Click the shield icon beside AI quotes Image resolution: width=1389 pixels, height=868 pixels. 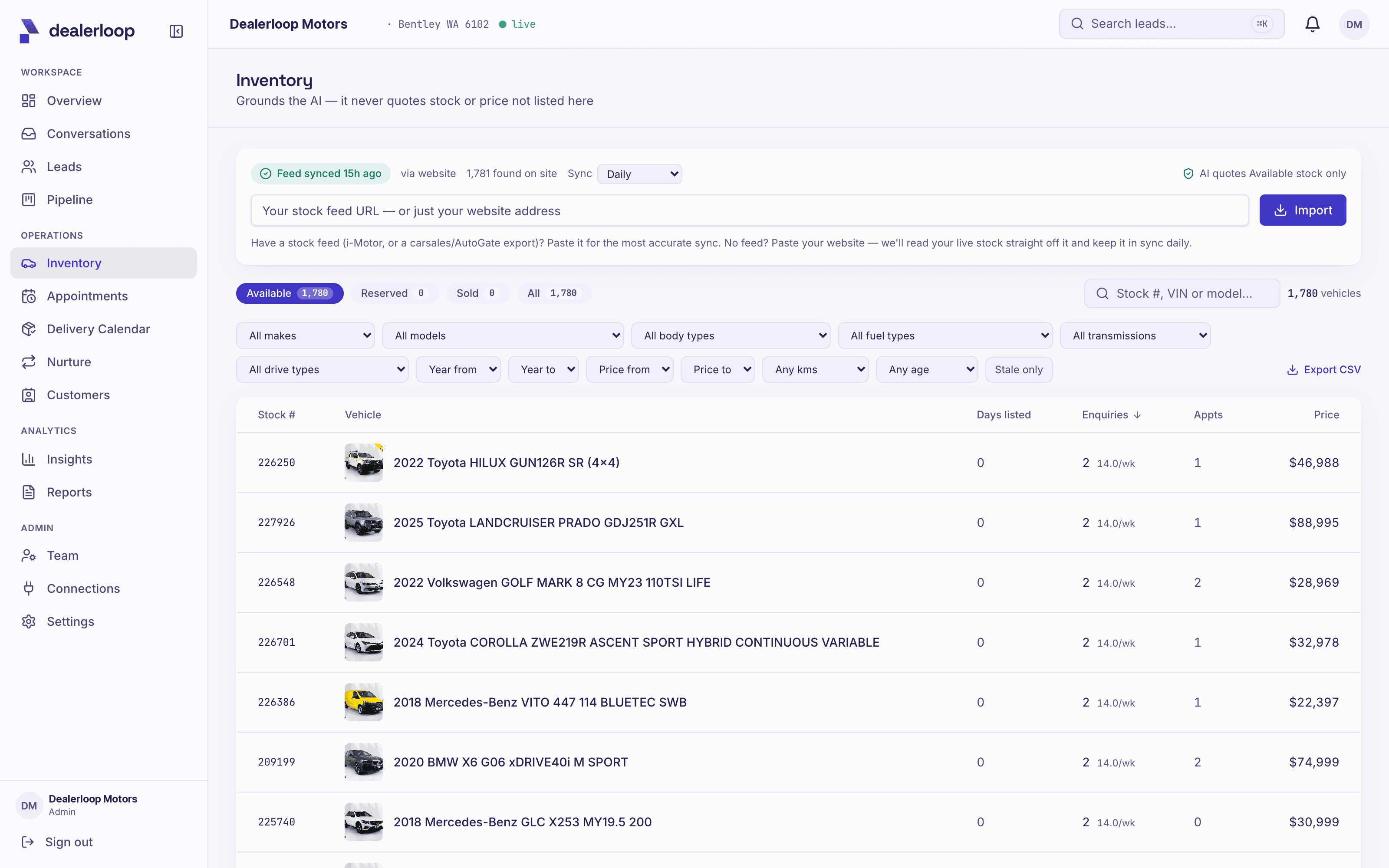coord(1188,173)
